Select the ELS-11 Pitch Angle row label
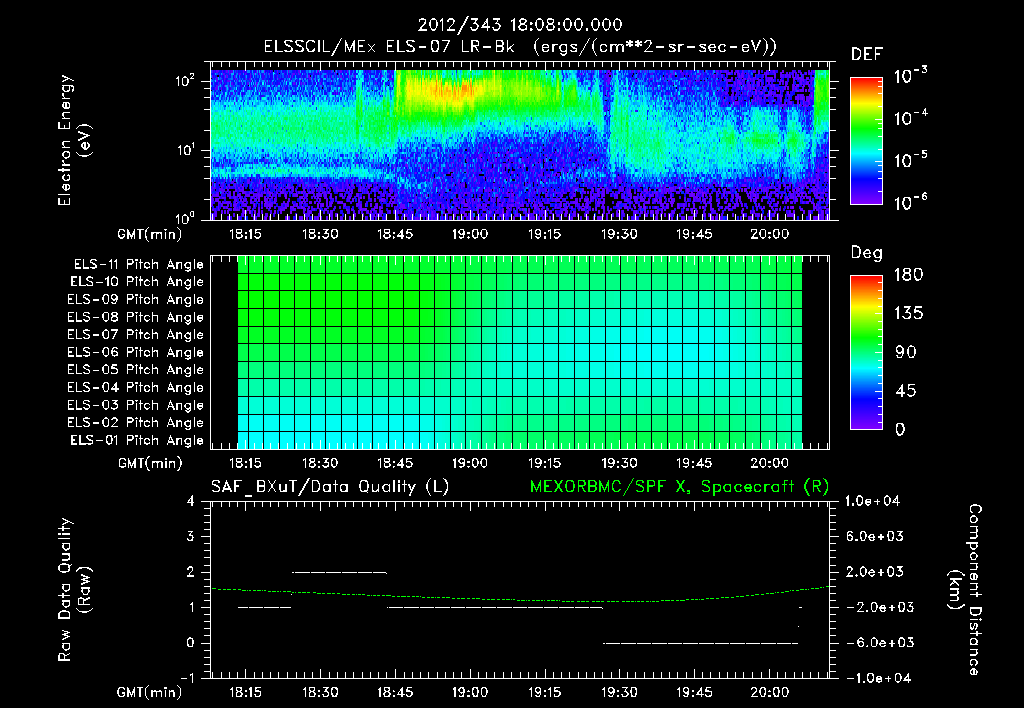Viewport: 1024px width, 708px height. click(138, 265)
